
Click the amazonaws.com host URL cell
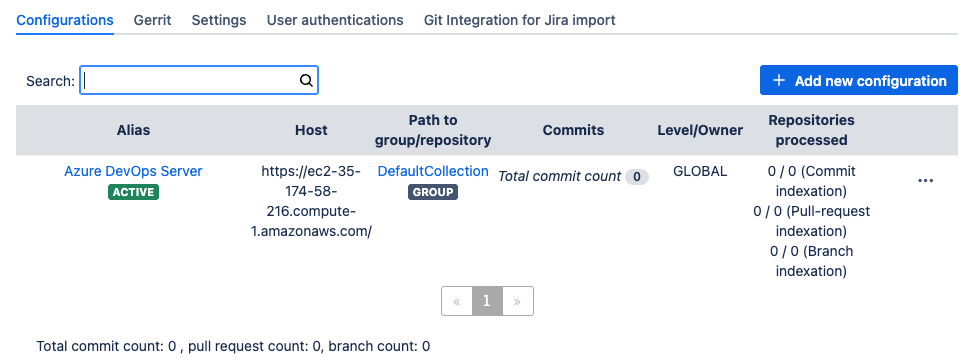311,201
